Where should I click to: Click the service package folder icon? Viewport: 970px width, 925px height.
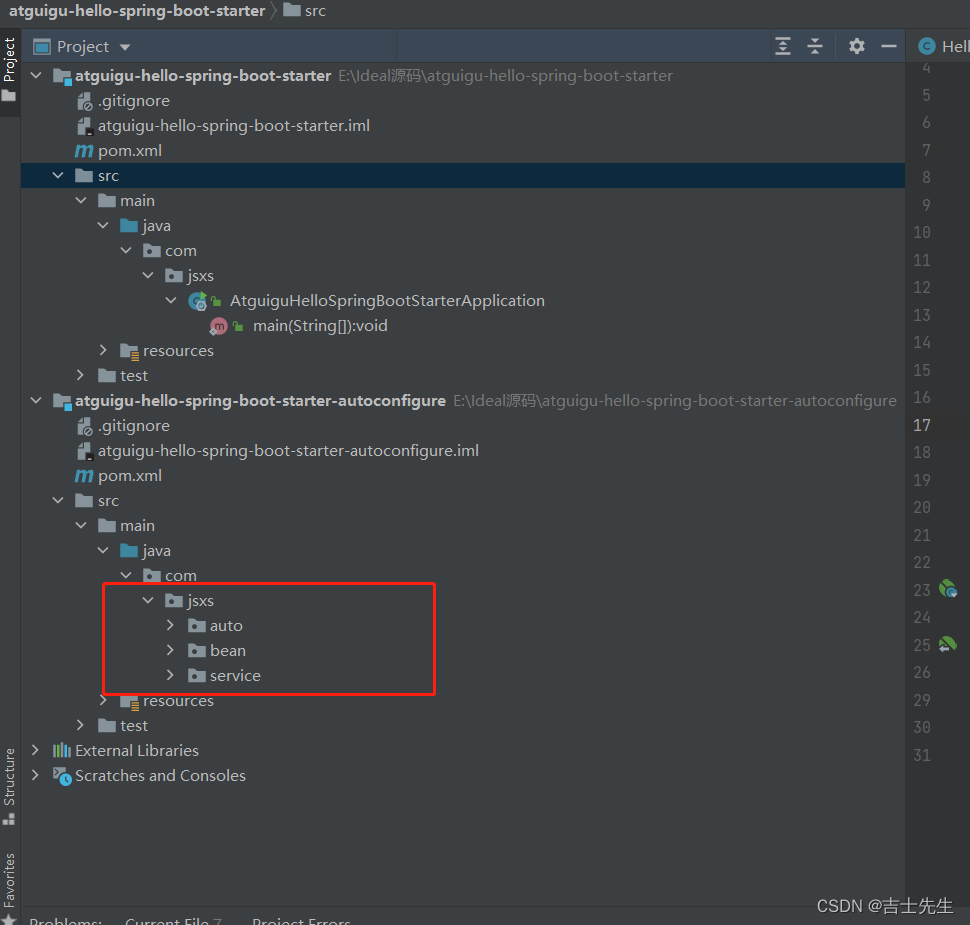pos(197,676)
